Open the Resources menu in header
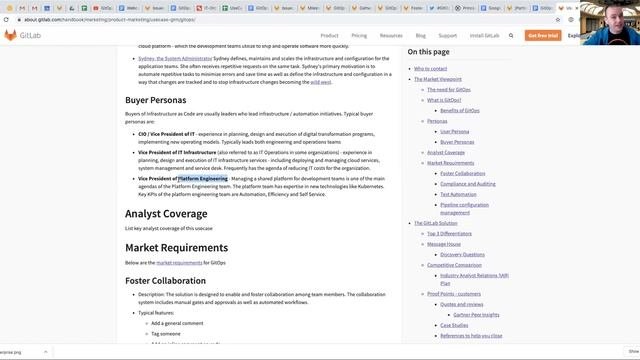 (x=391, y=36)
